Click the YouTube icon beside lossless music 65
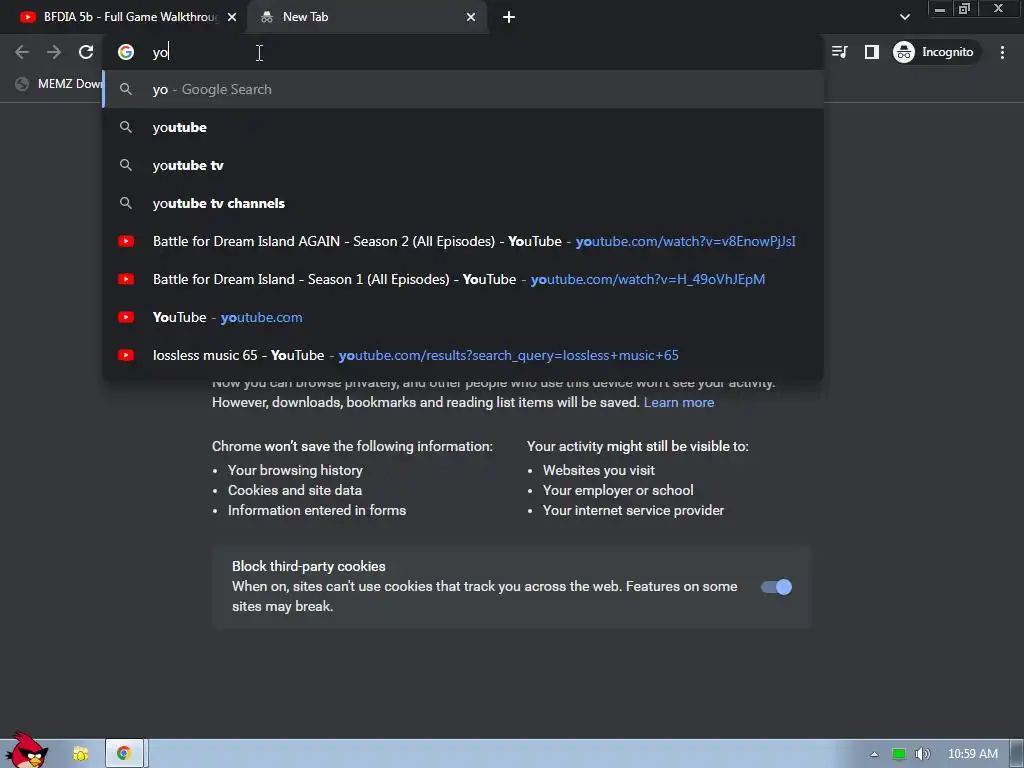 coord(126,355)
